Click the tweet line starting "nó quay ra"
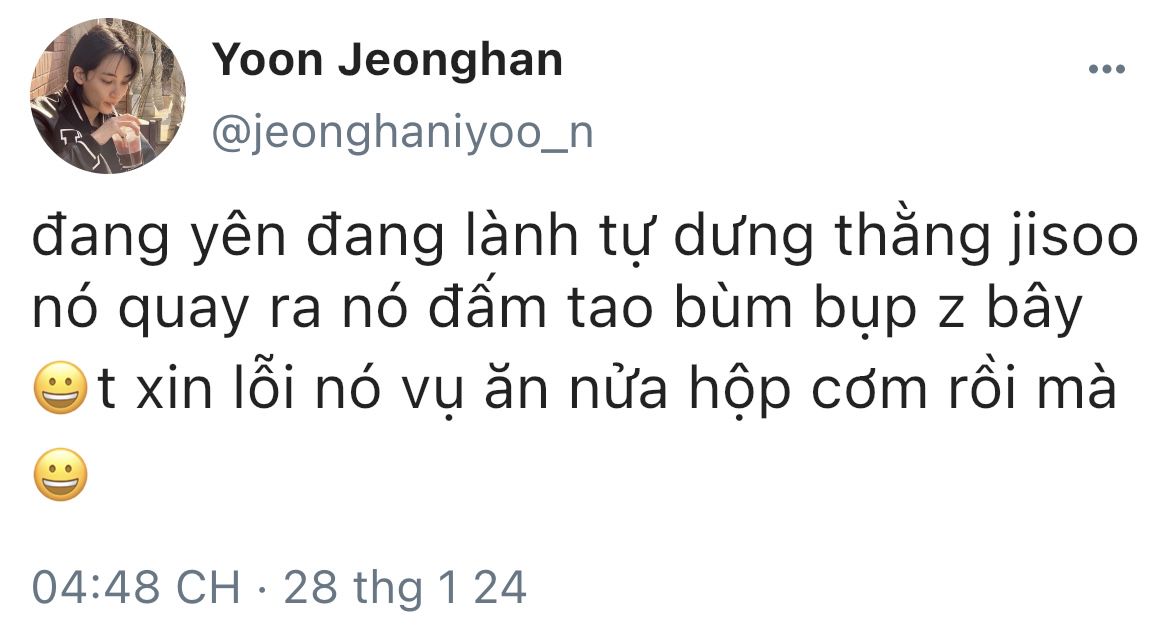 pyautogui.click(x=557, y=308)
